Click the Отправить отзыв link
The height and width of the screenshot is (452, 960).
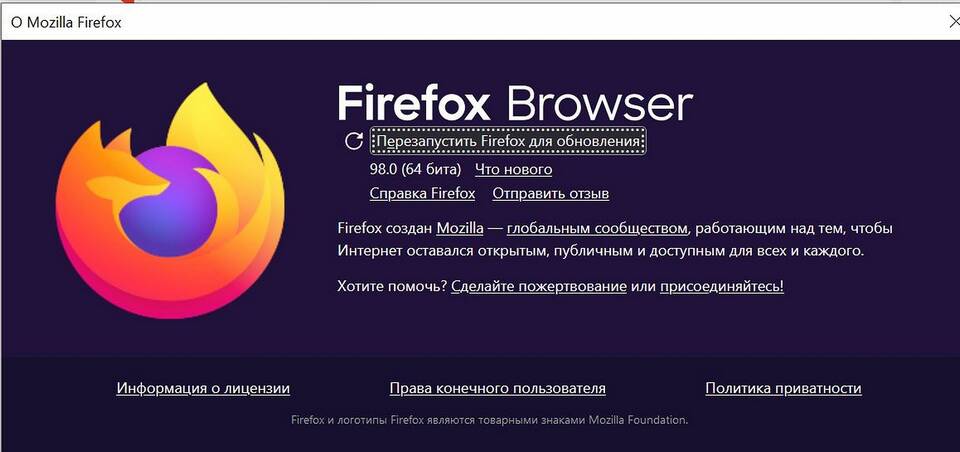(550, 194)
